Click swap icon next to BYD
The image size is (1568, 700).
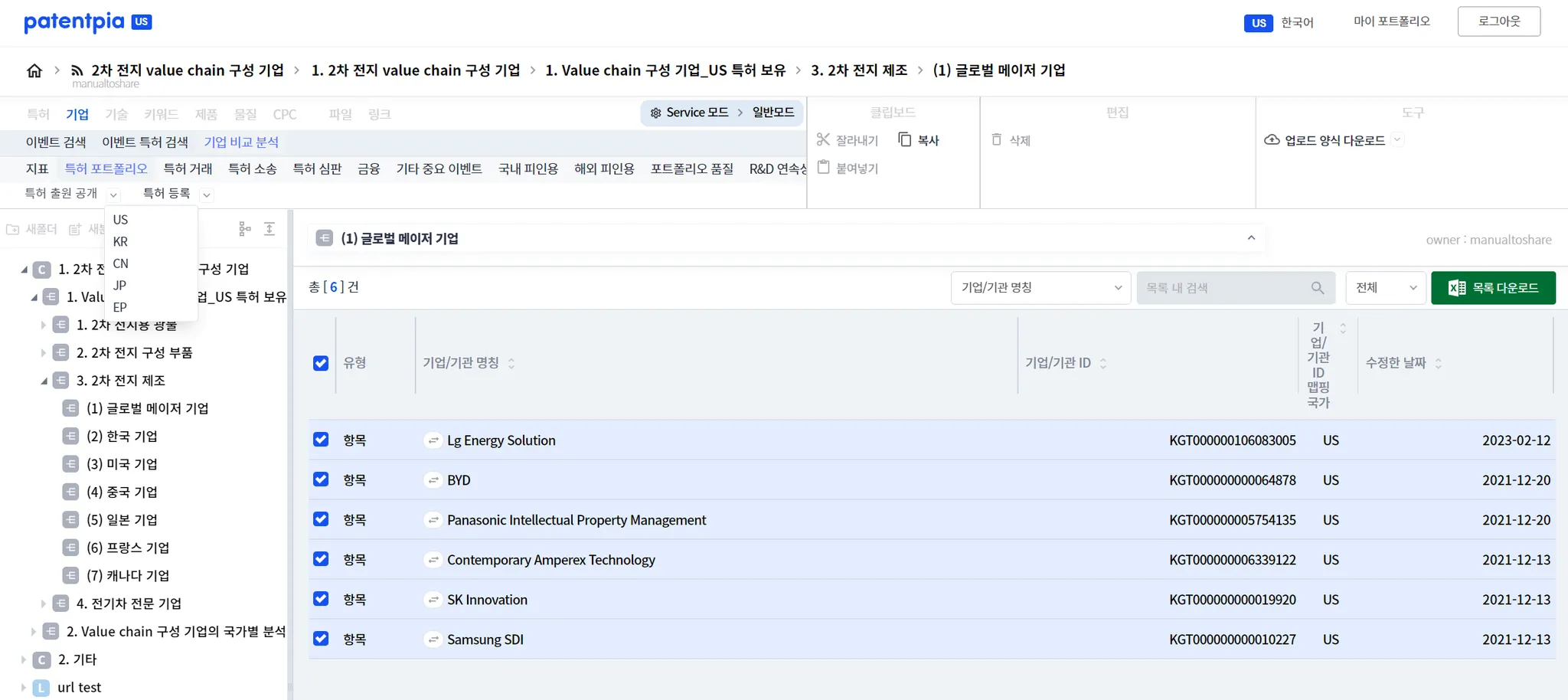(x=433, y=480)
